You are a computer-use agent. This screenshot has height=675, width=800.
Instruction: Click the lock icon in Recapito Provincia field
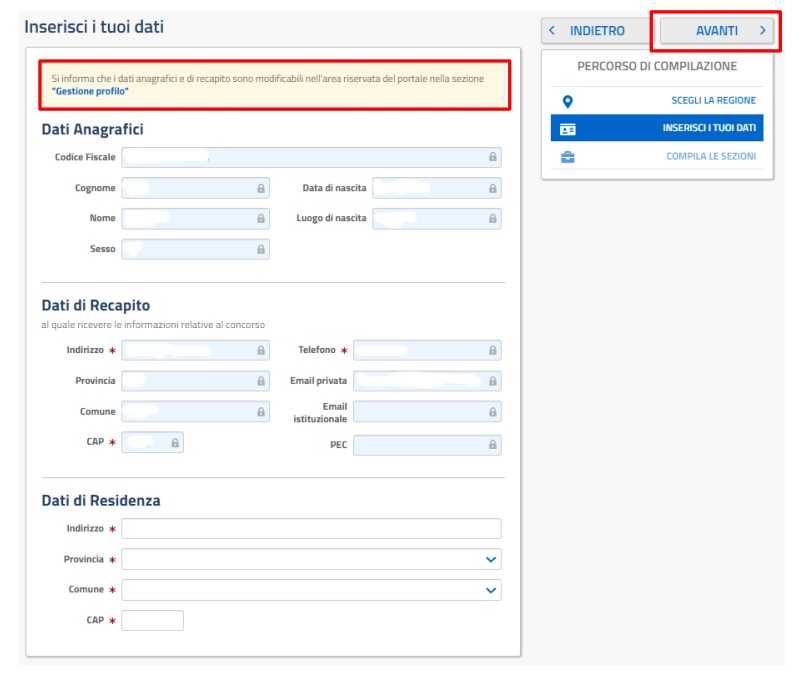click(x=261, y=381)
